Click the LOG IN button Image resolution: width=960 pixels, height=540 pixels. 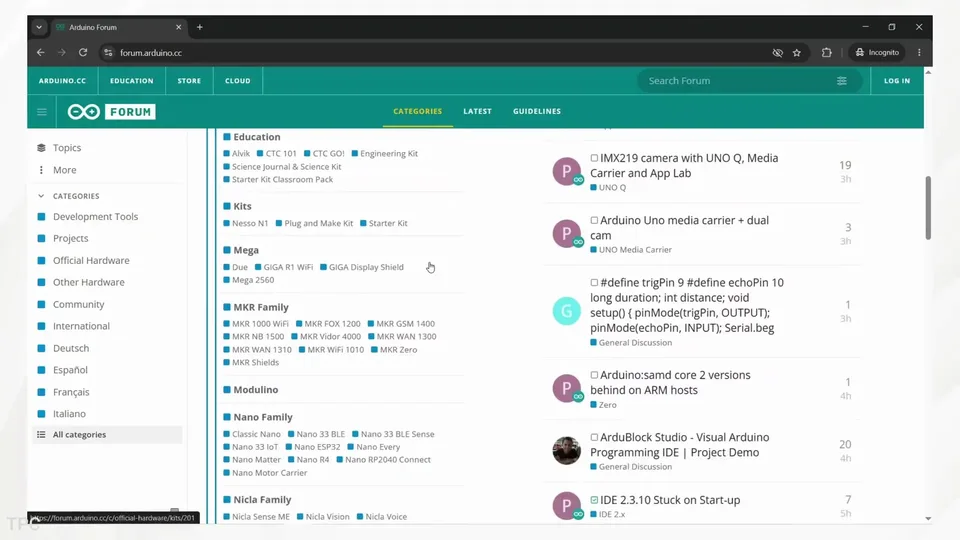(897, 81)
